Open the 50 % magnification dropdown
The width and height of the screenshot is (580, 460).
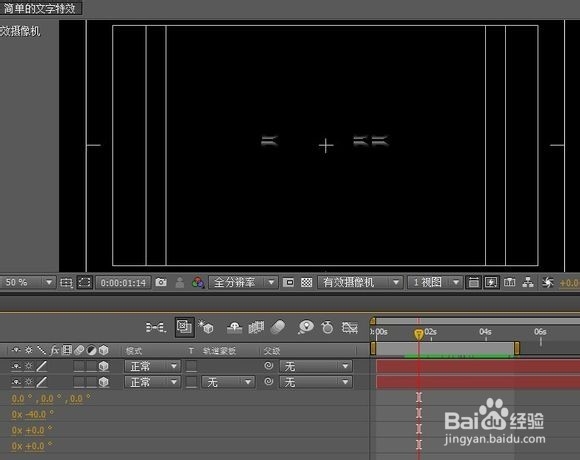pos(28,283)
